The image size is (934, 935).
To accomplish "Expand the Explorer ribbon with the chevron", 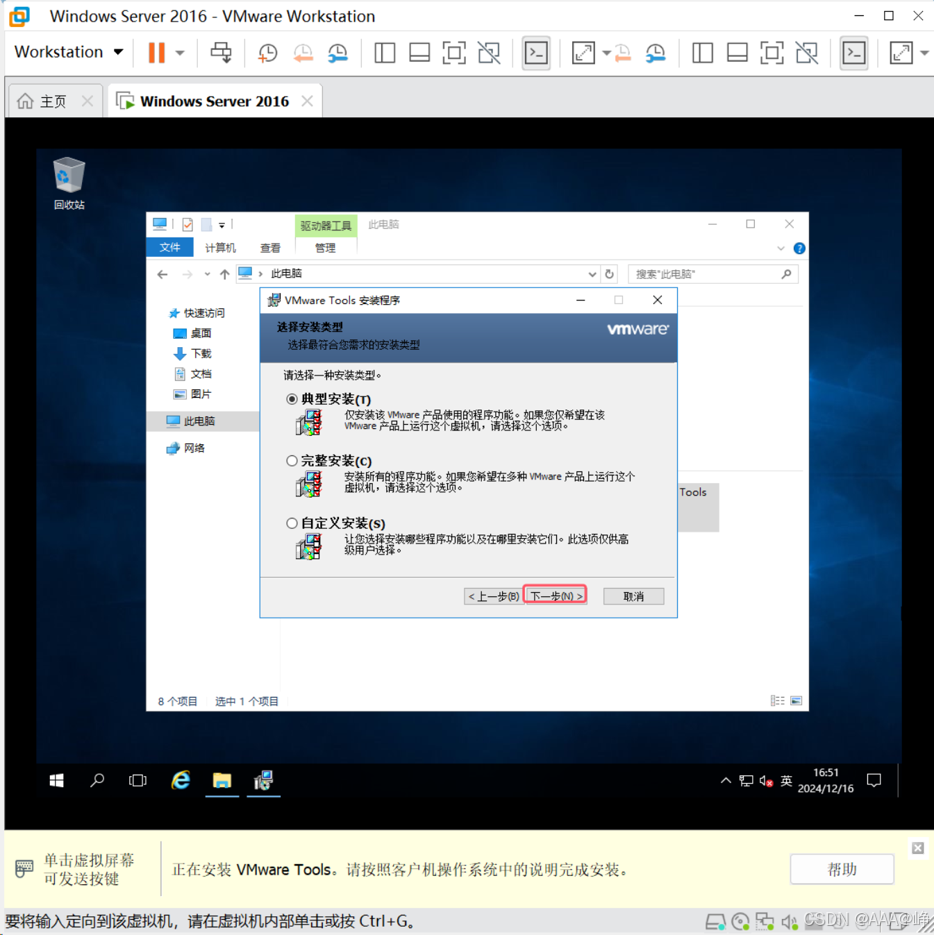I will pos(781,248).
